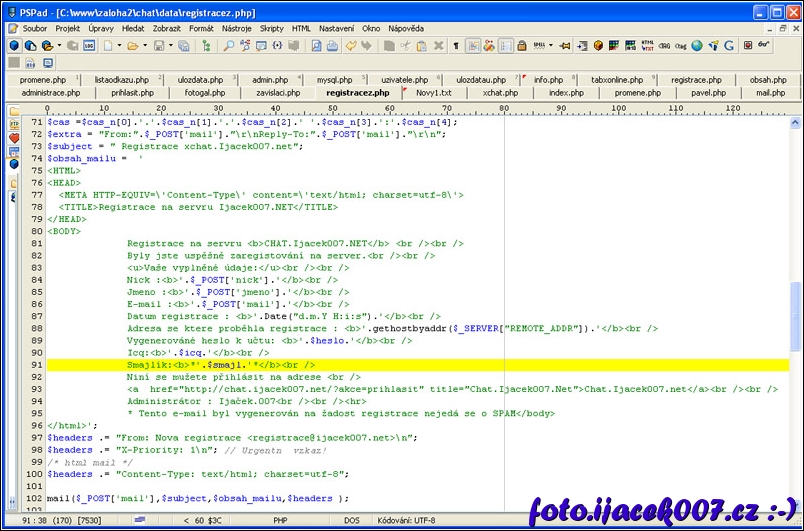804x531 pixels.
Task: Switch to the xchat.php tab
Action: tap(500, 93)
